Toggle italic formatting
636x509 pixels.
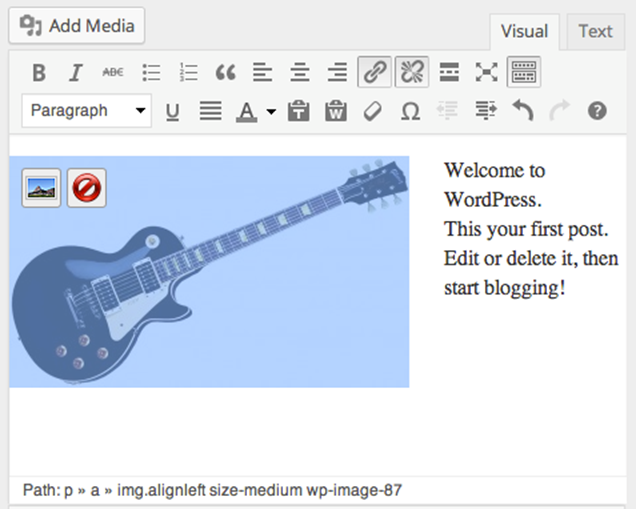point(76,73)
